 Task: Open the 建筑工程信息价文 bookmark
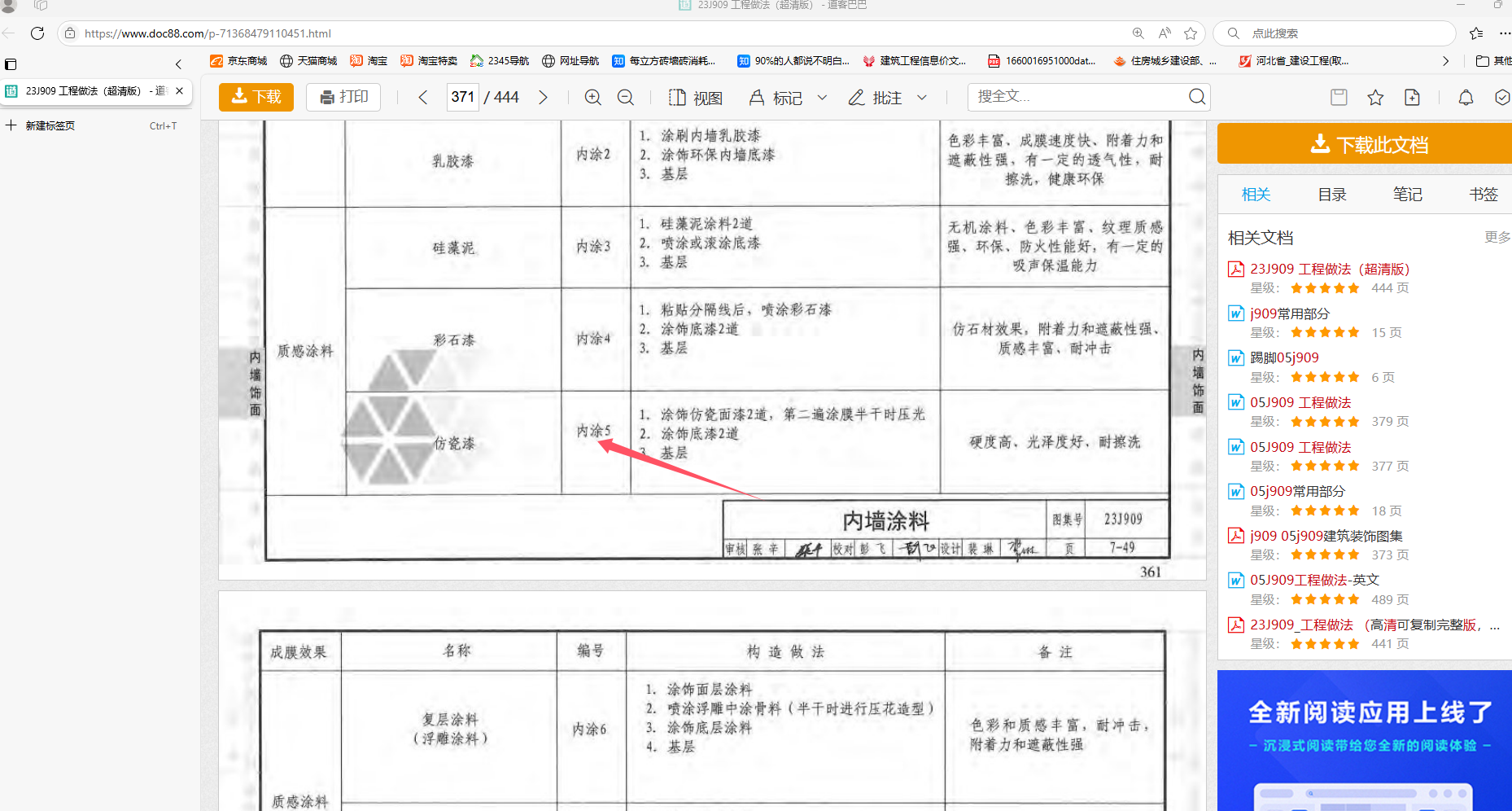tap(915, 61)
